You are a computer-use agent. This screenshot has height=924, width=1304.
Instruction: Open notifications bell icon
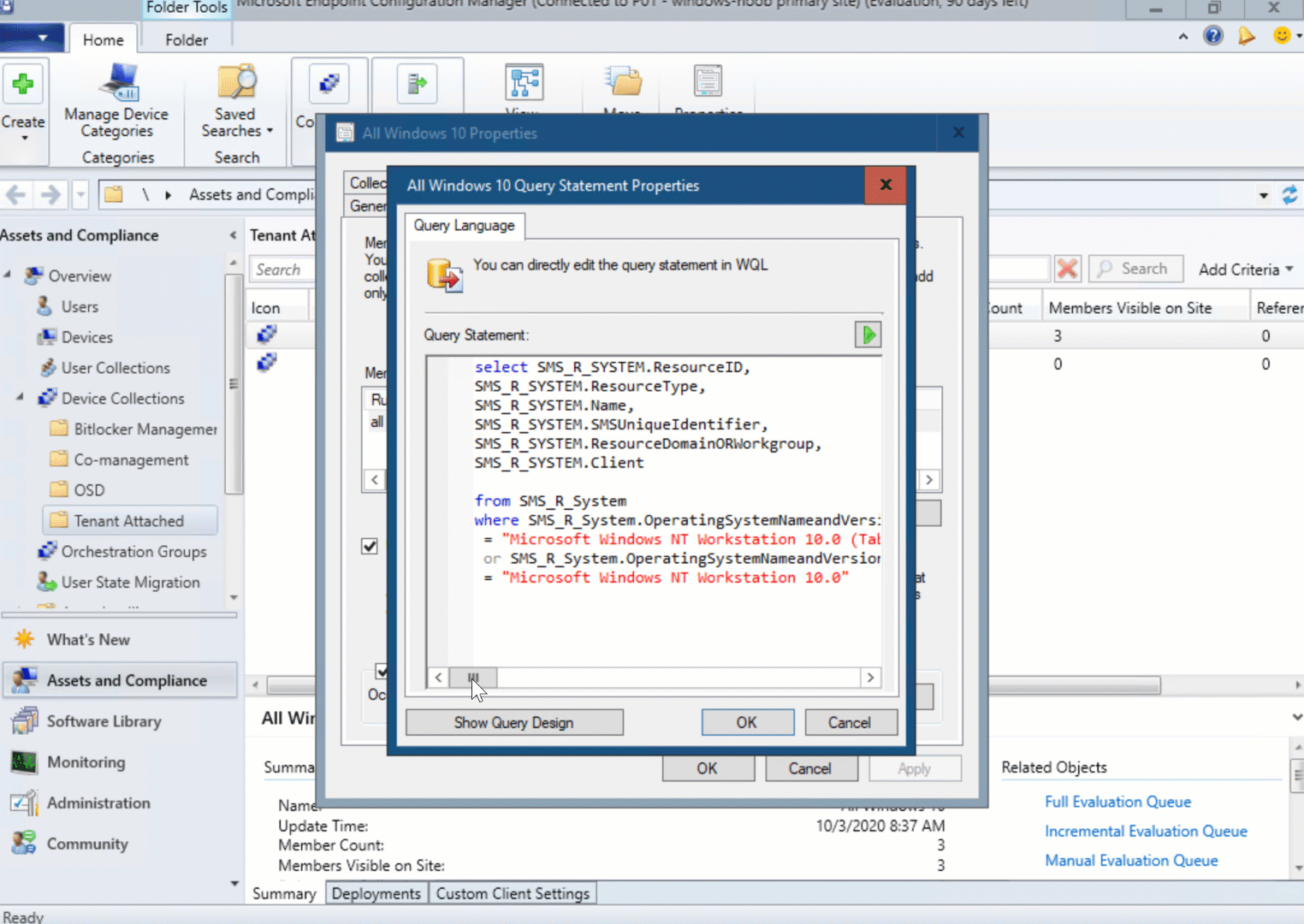point(1247,36)
